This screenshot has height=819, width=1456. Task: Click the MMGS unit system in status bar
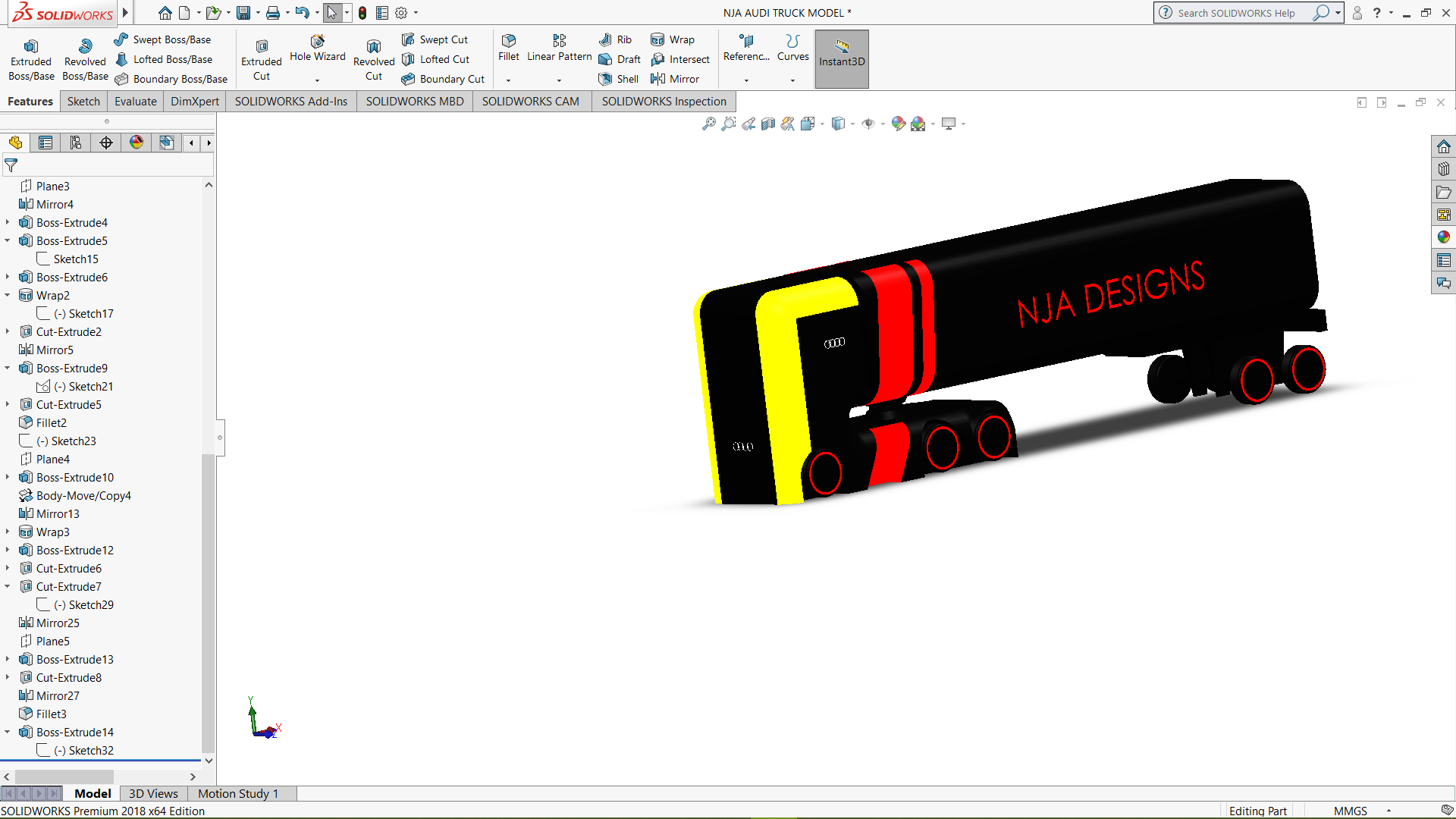coord(1351,811)
